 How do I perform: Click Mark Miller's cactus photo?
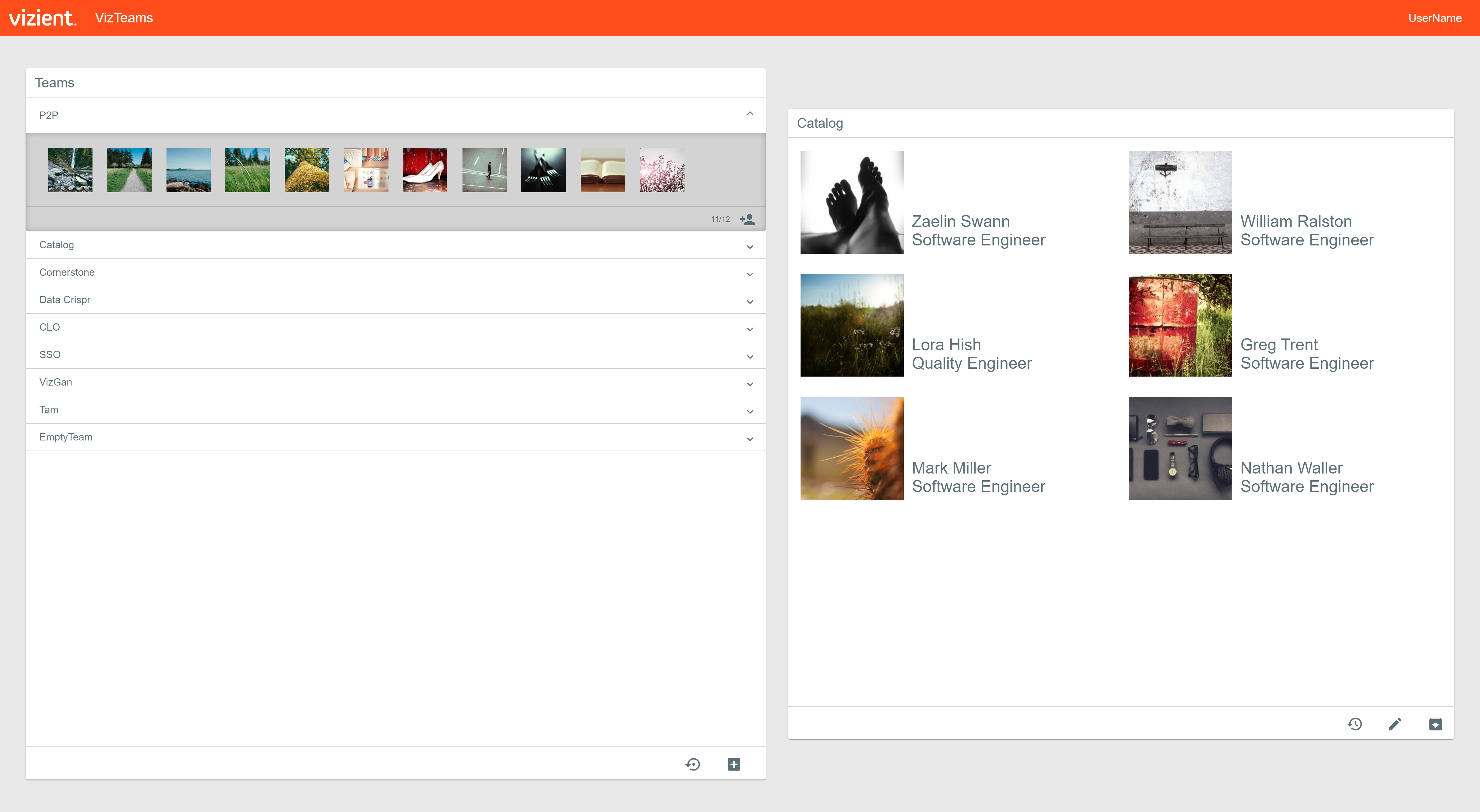(x=852, y=448)
